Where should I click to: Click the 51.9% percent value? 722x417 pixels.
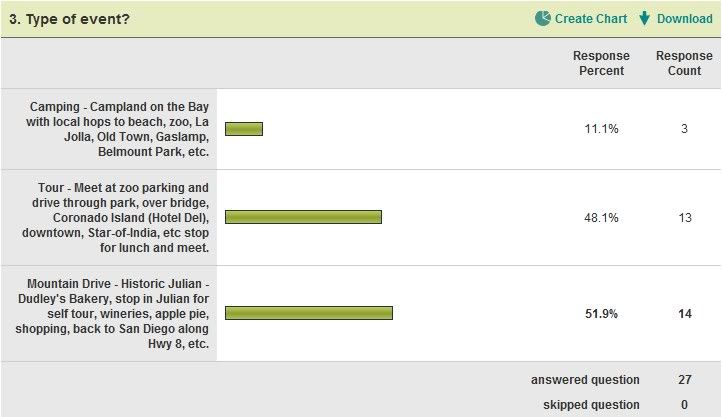pos(601,314)
